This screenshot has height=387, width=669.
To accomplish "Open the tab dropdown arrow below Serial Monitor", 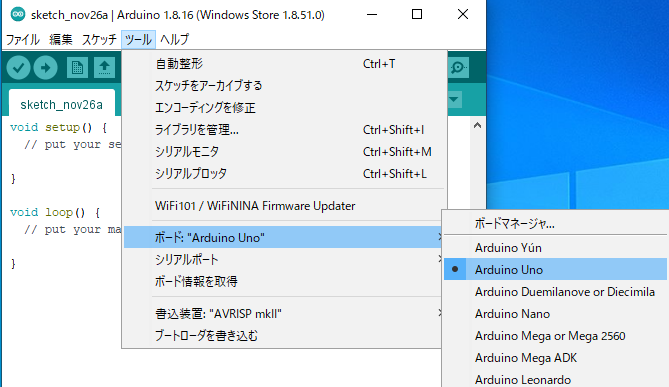I will tap(454, 100).
